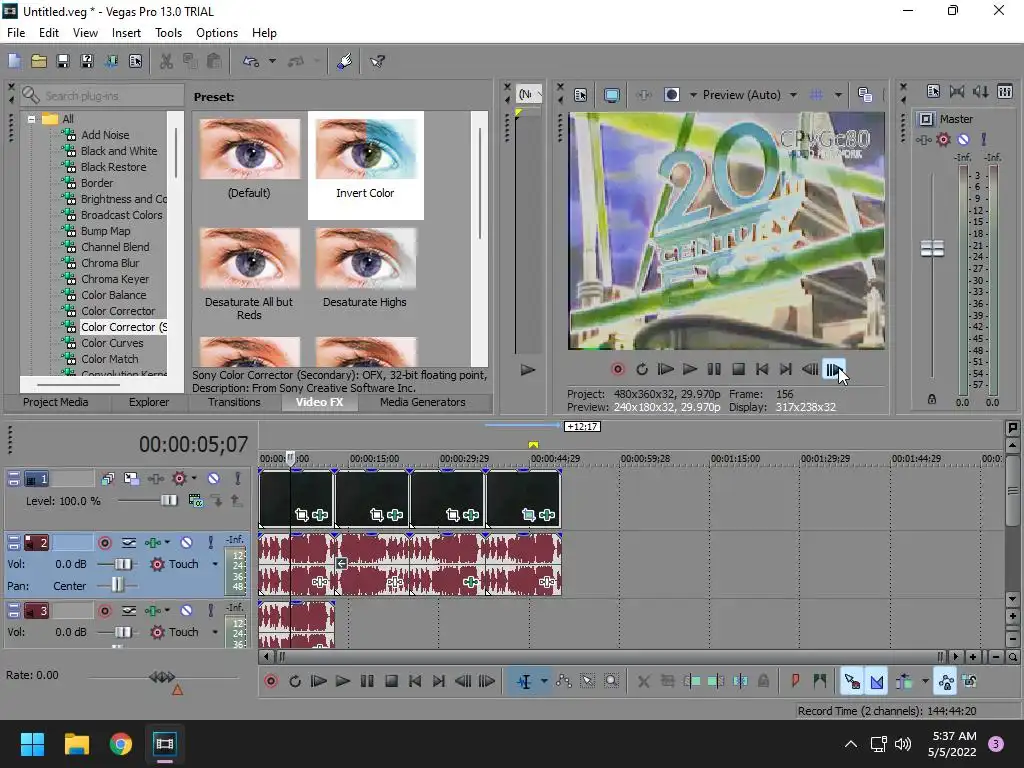
Task: Solo video track 1
Action: pyautogui.click(x=238, y=479)
